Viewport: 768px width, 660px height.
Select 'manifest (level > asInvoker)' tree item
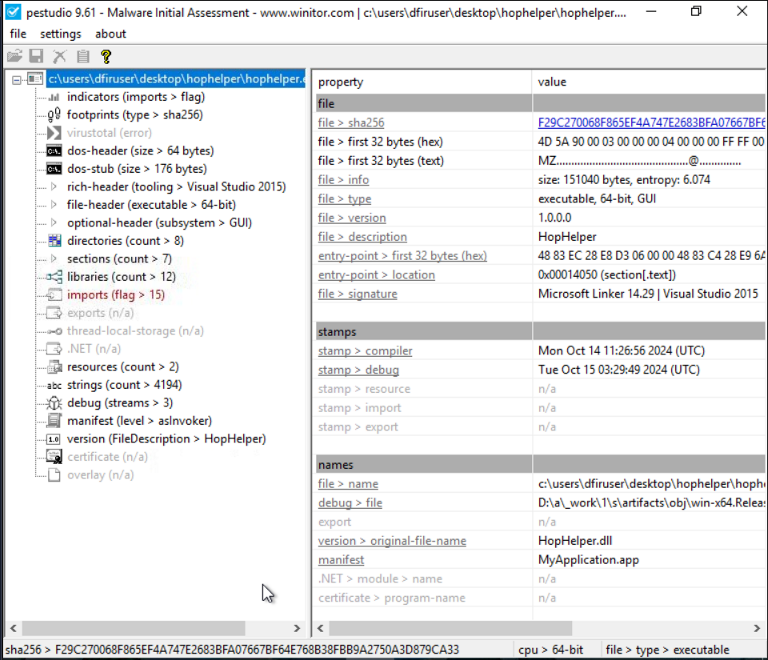tap(140, 421)
